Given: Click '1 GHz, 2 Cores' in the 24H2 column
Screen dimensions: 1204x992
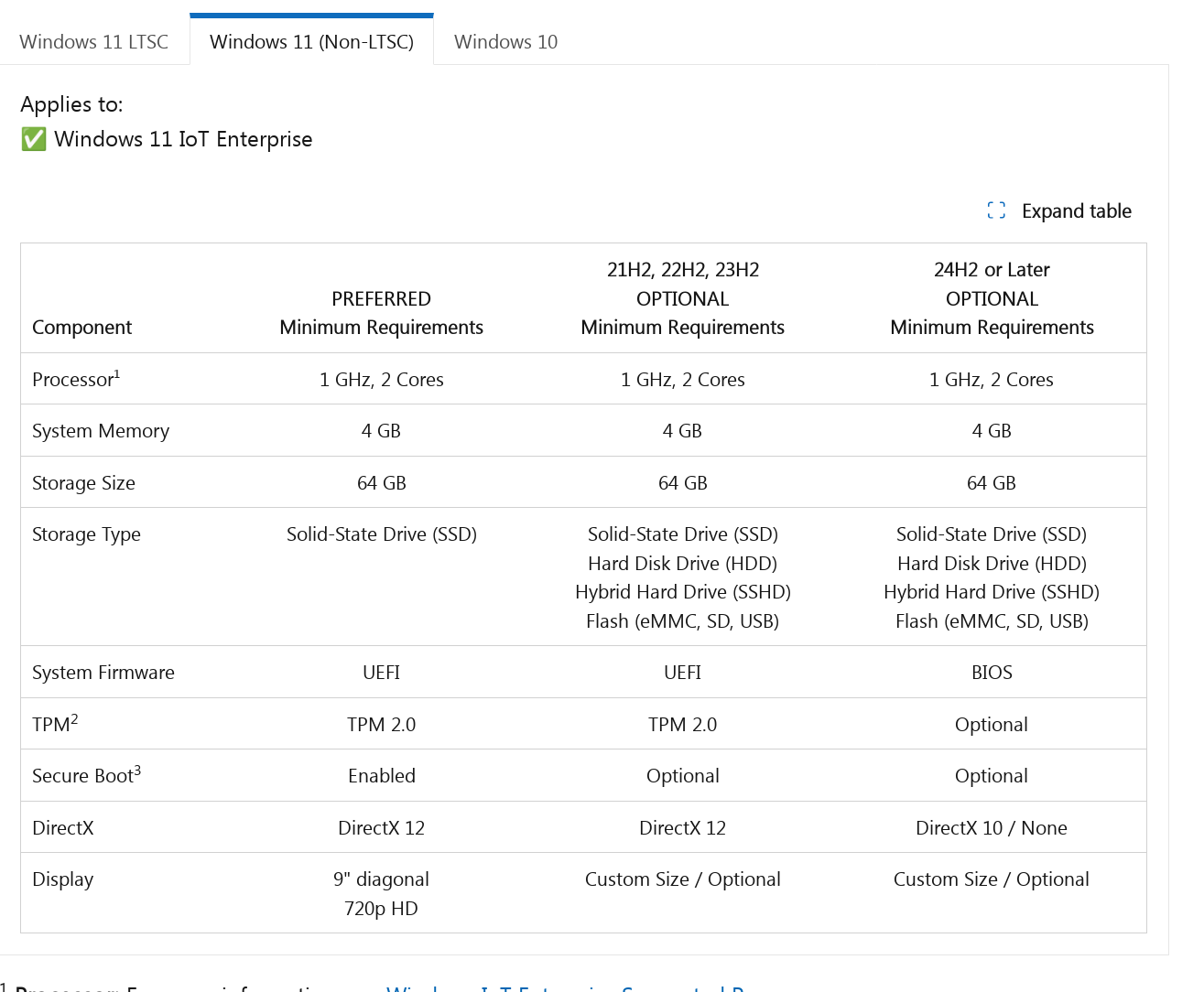Looking at the screenshot, I should [x=992, y=380].
